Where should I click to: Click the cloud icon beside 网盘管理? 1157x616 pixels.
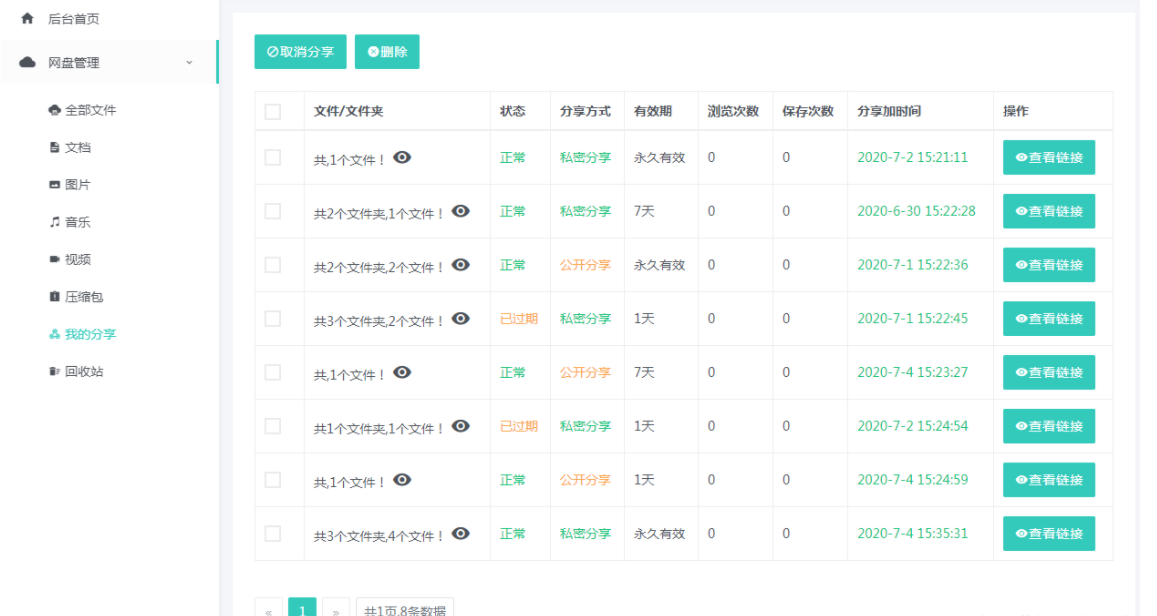27,63
